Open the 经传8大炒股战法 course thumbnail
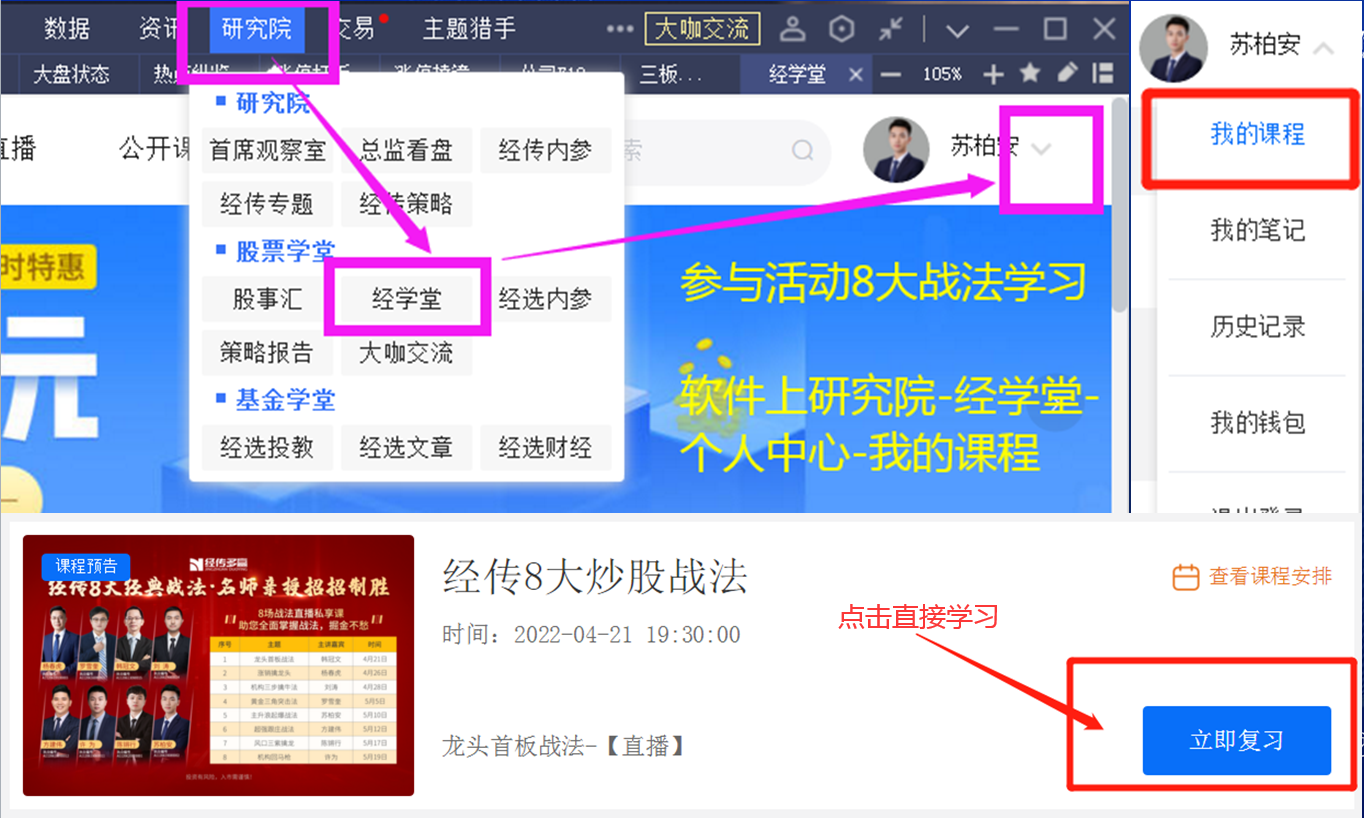The width and height of the screenshot is (1364, 818). coord(218,665)
